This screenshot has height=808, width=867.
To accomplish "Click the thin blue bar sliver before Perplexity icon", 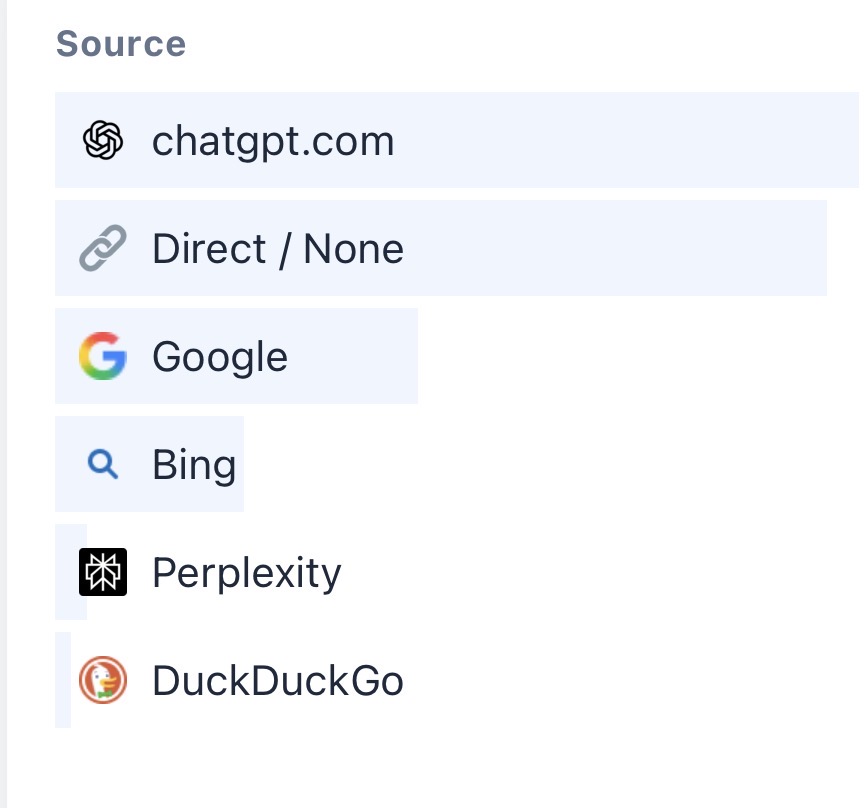I will pos(66,572).
